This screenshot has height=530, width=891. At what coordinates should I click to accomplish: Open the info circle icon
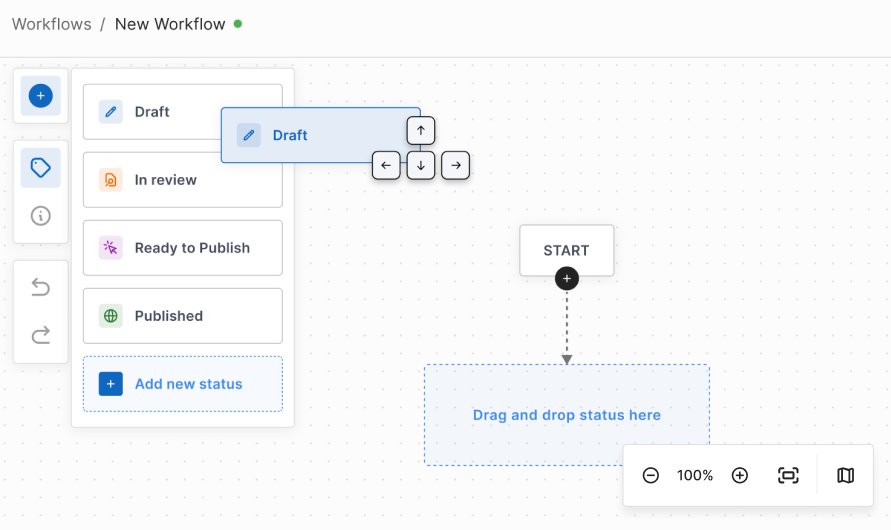[x=40, y=216]
